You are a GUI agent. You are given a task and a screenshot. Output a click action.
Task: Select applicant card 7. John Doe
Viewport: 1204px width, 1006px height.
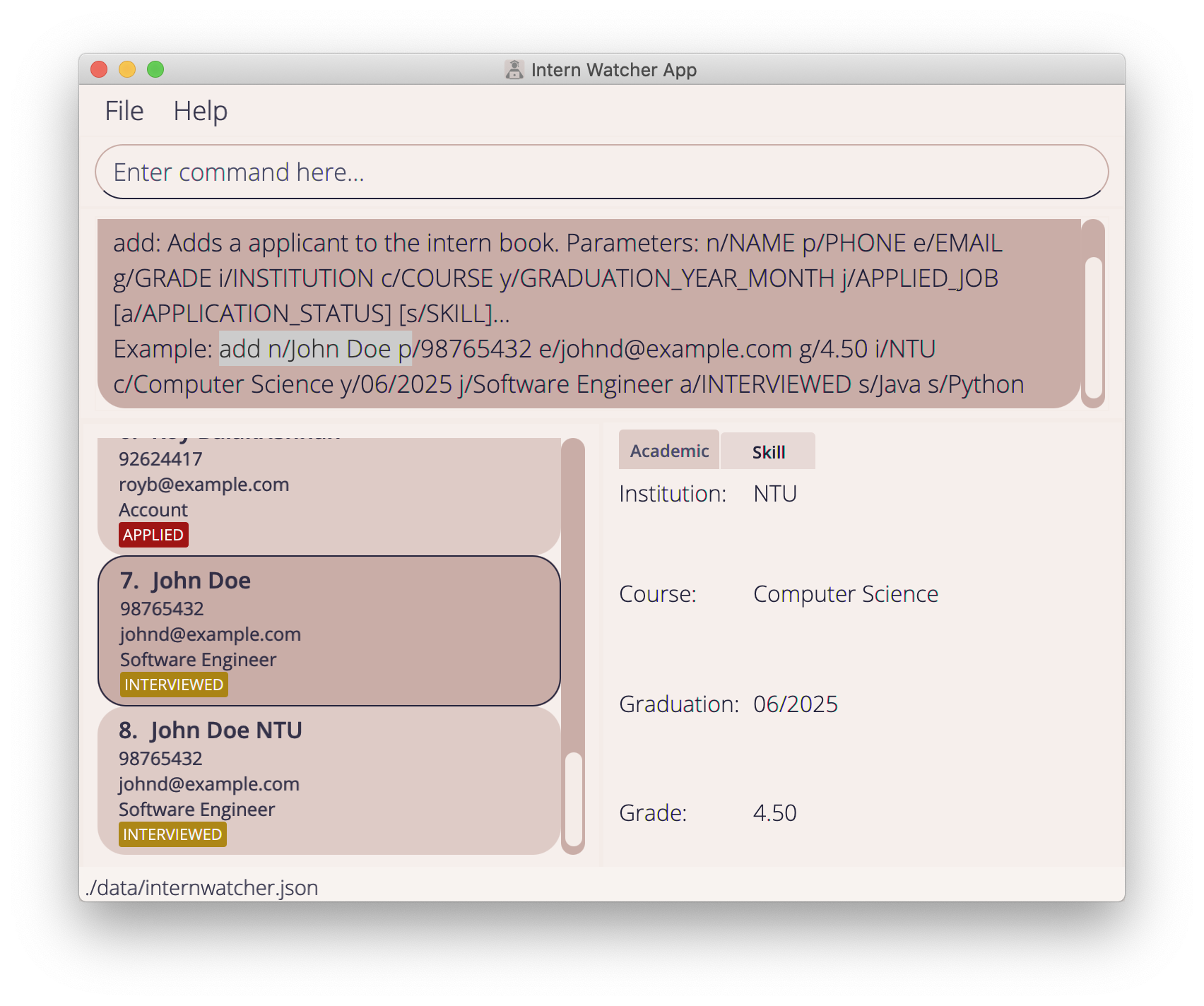pyautogui.click(x=329, y=631)
